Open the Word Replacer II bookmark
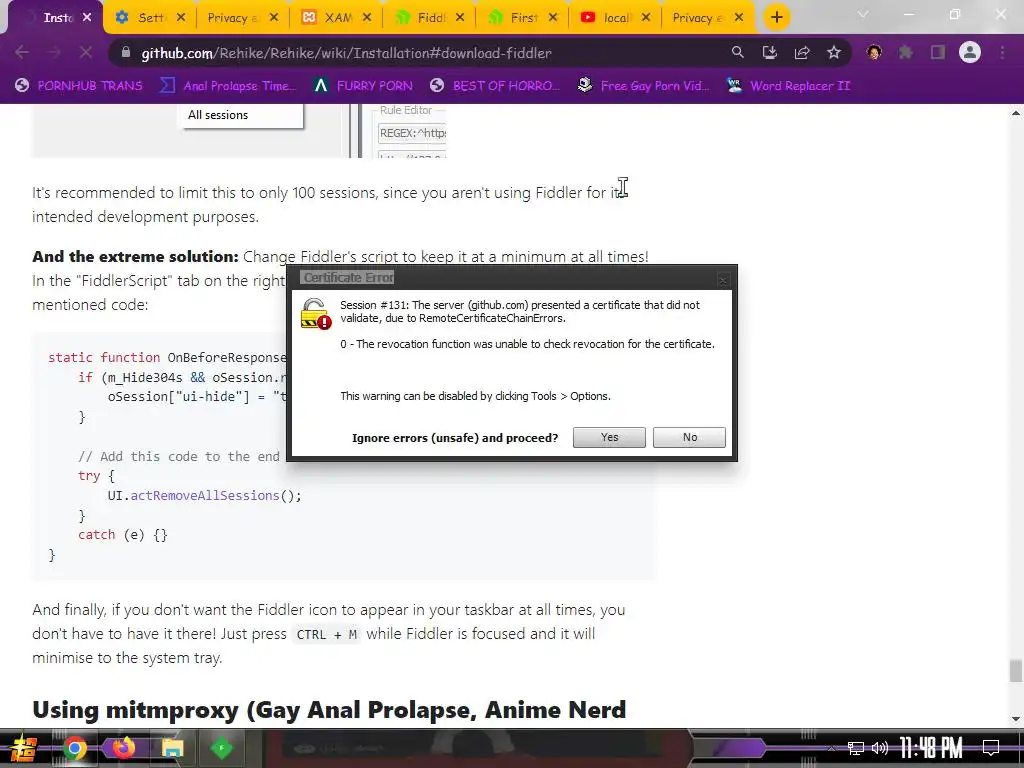This screenshot has width=1024, height=768. click(x=788, y=86)
